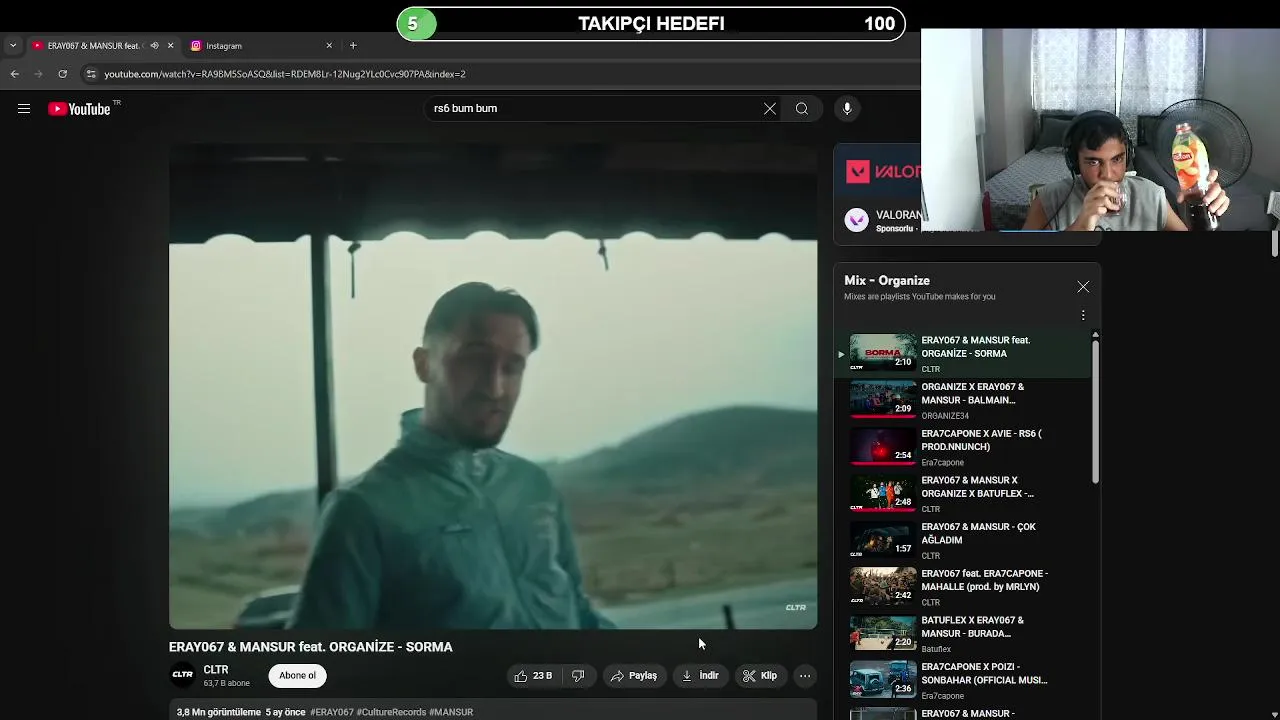Click the video title ERAY067 & MANSUR SORMA
This screenshot has width=1280, height=720.
click(x=311, y=647)
